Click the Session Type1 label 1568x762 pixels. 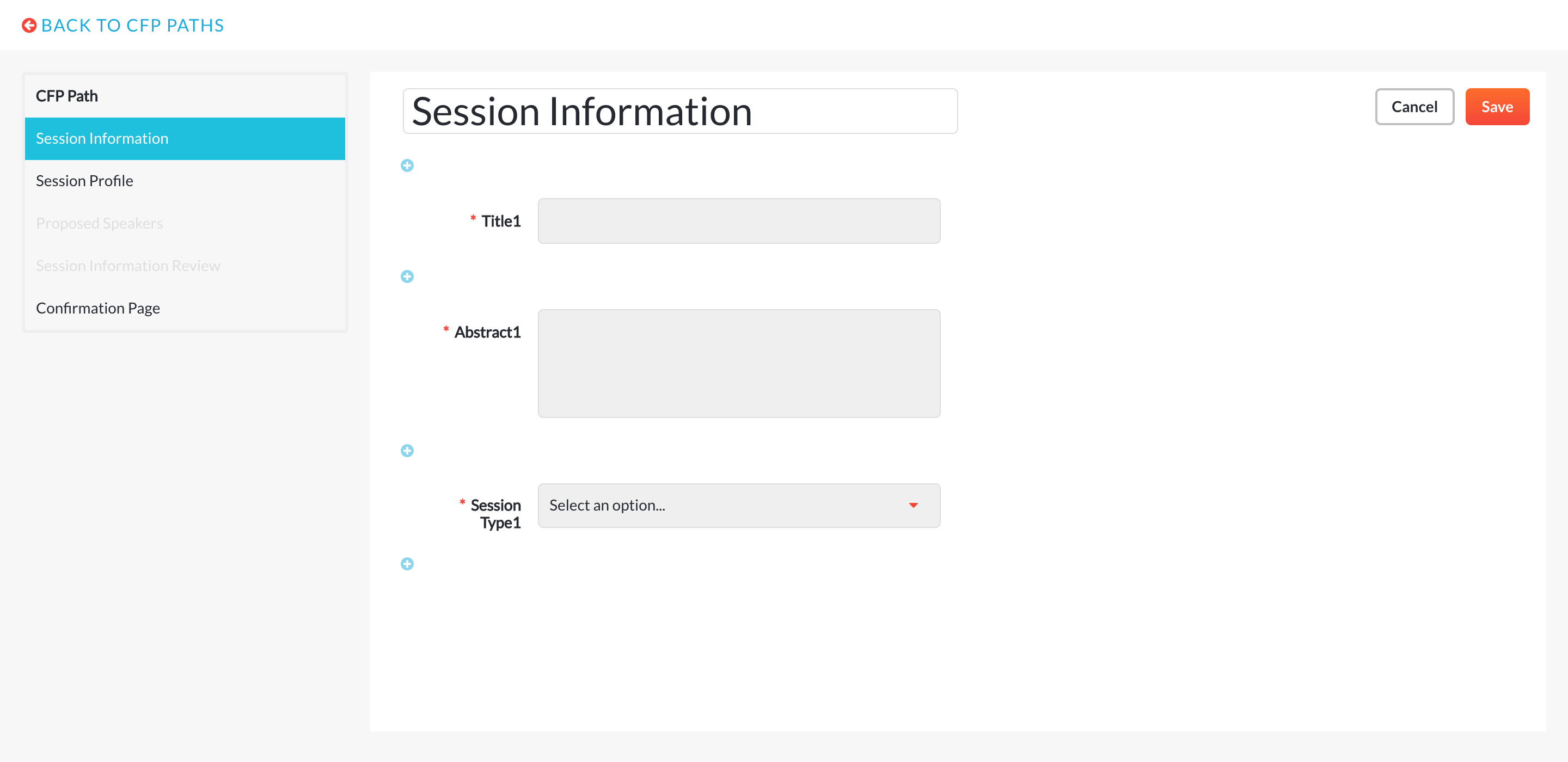click(x=495, y=514)
